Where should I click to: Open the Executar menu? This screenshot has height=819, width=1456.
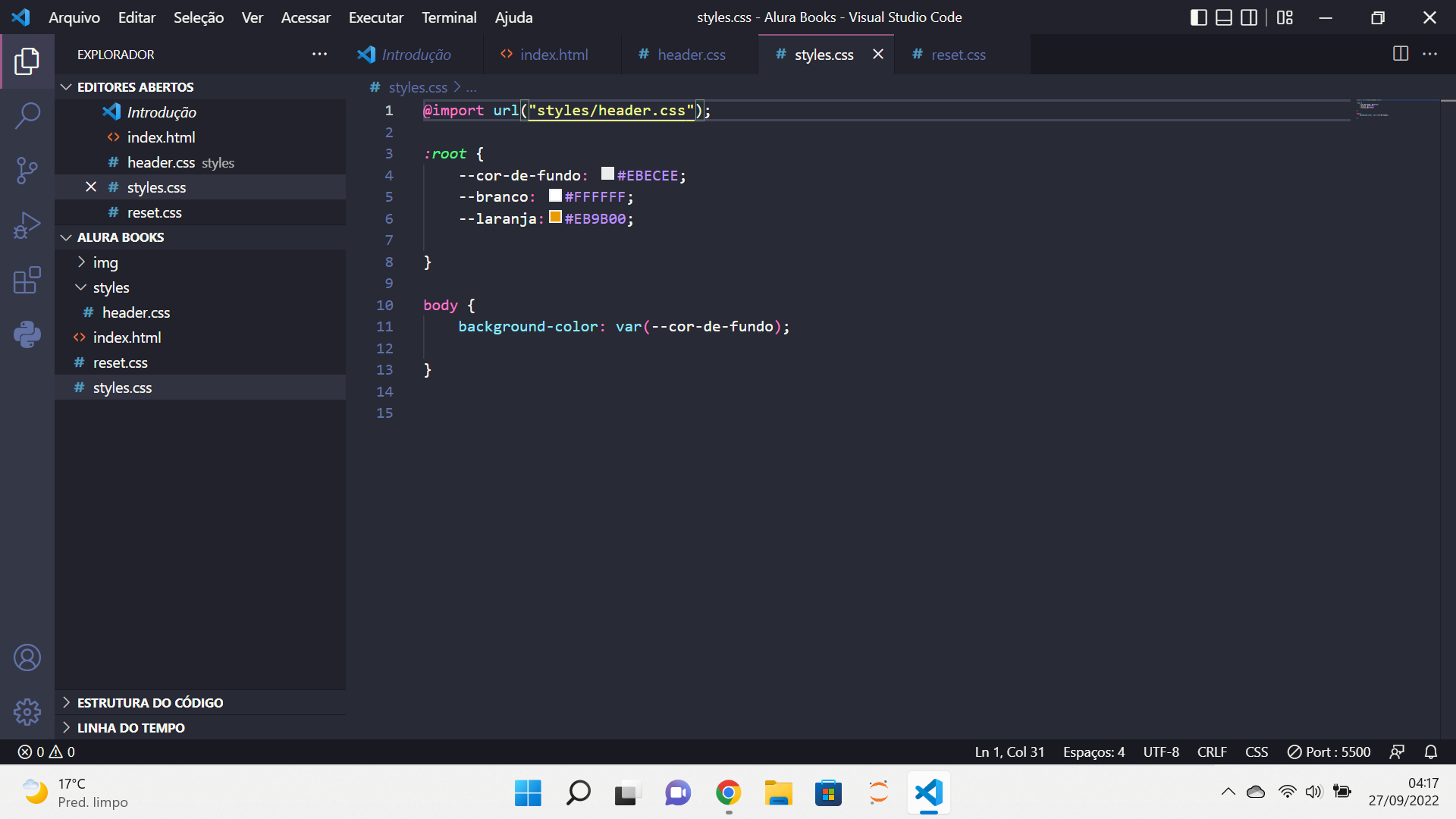(376, 17)
